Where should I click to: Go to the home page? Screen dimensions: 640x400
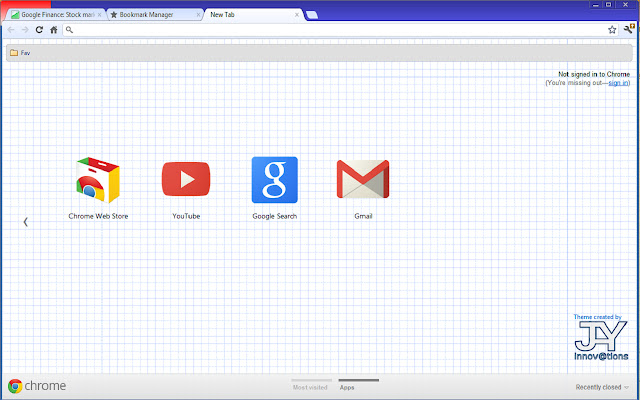(53, 30)
